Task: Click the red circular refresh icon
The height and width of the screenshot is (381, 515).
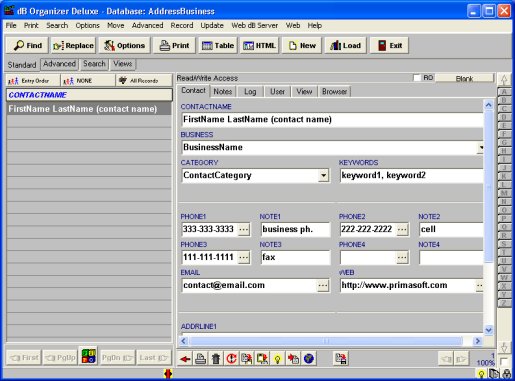Action: click(231, 359)
